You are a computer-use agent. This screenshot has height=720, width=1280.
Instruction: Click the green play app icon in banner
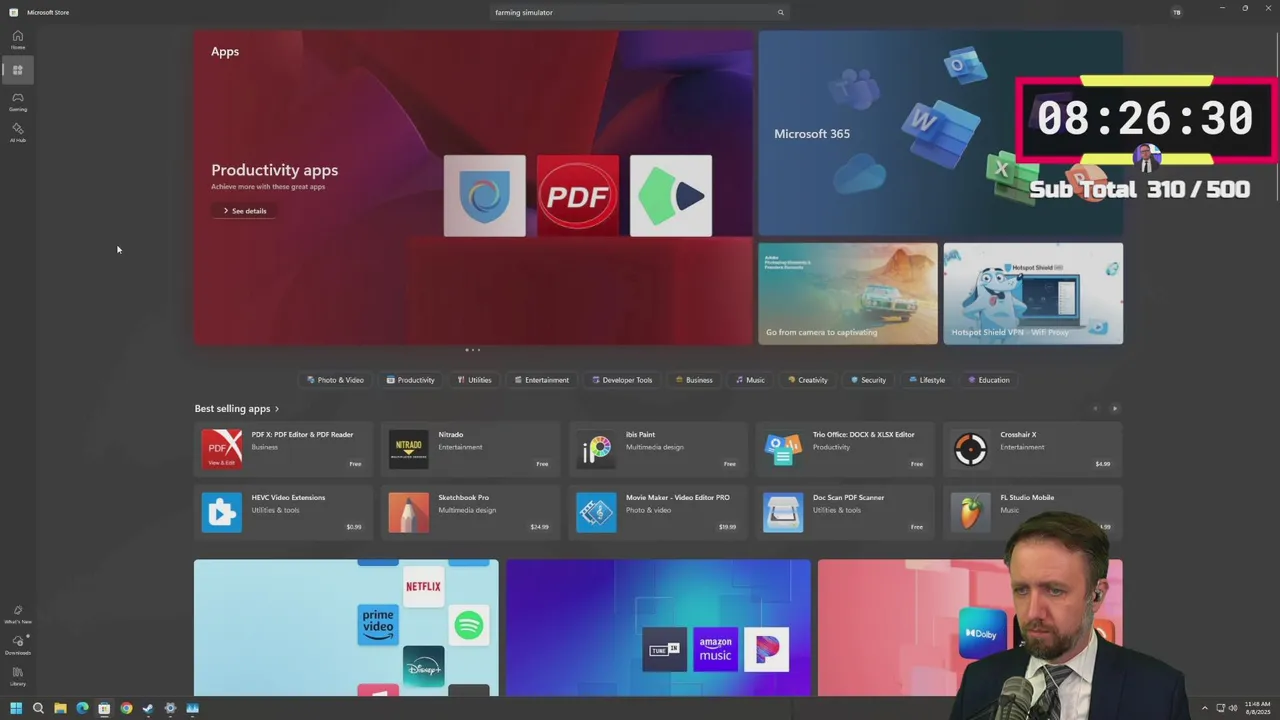coord(671,196)
